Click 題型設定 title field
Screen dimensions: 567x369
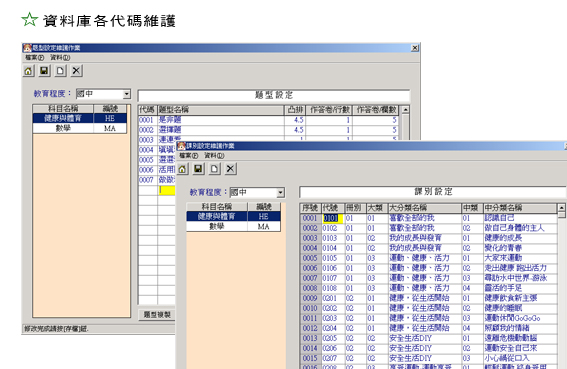click(274, 96)
